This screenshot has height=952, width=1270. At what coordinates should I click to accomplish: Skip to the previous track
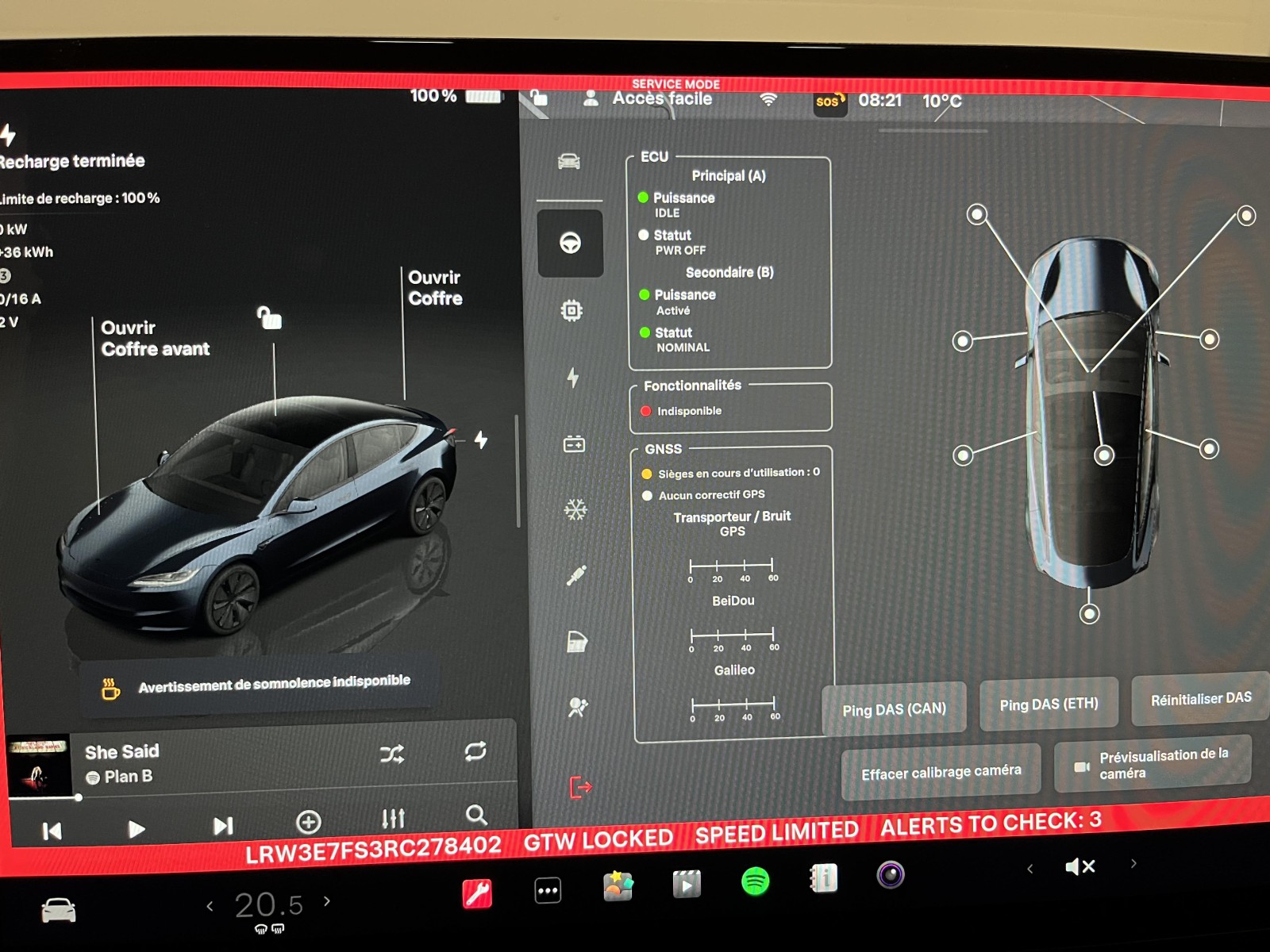tap(52, 831)
